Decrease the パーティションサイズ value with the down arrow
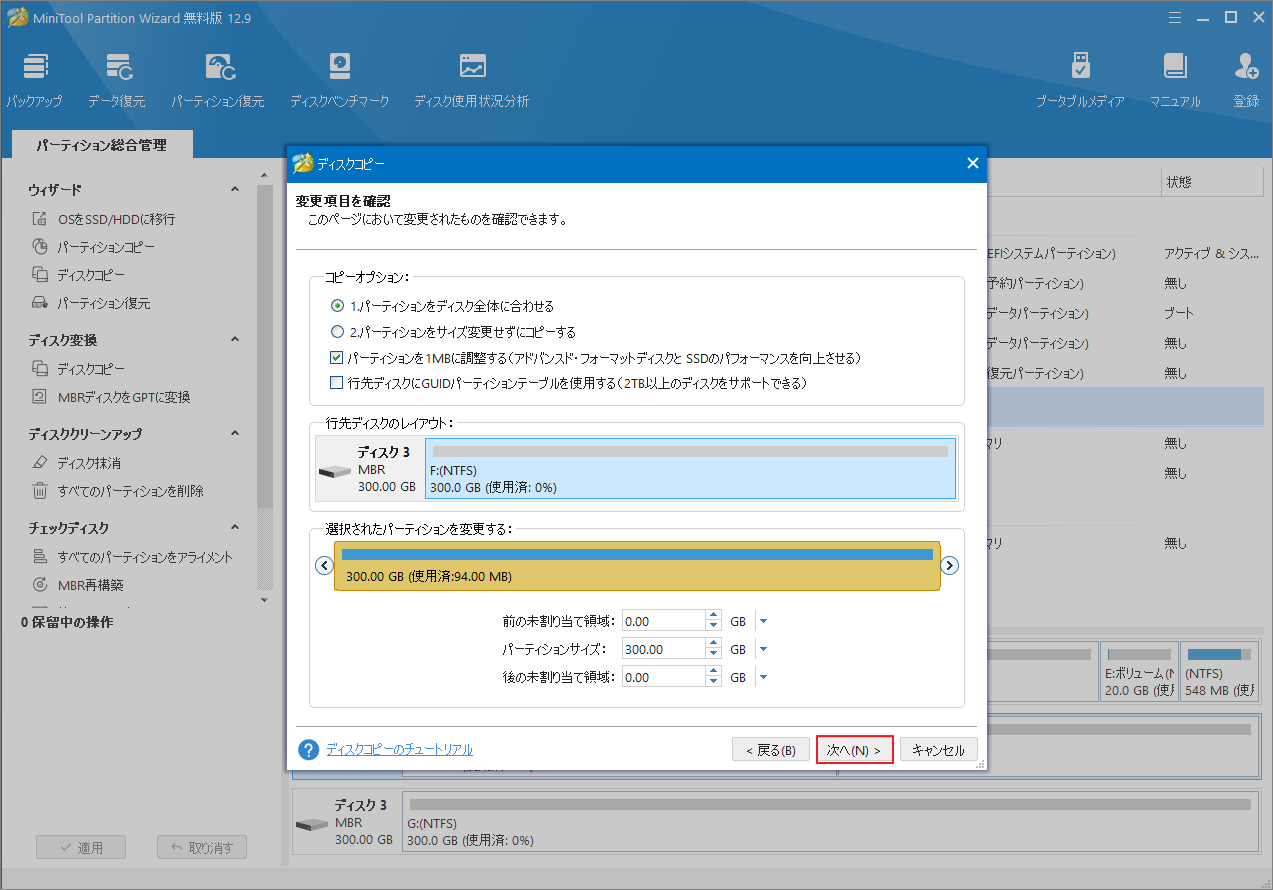 point(713,654)
